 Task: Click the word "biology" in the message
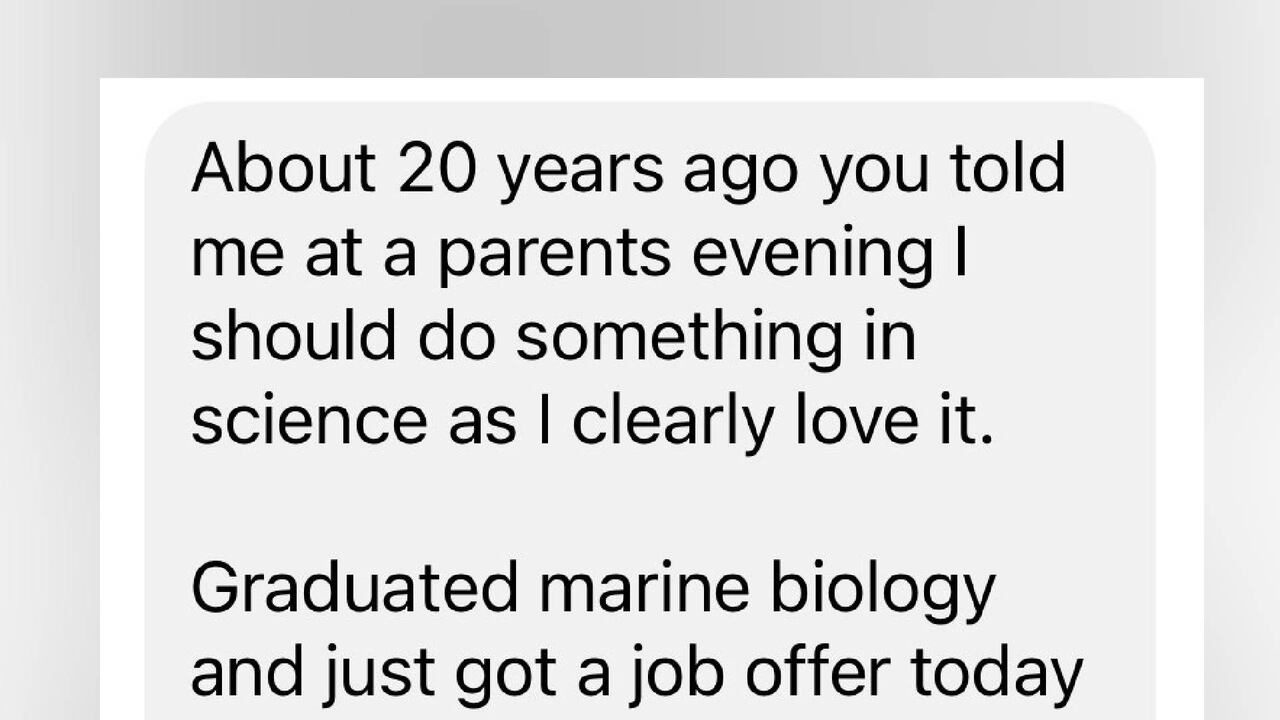coord(882,588)
